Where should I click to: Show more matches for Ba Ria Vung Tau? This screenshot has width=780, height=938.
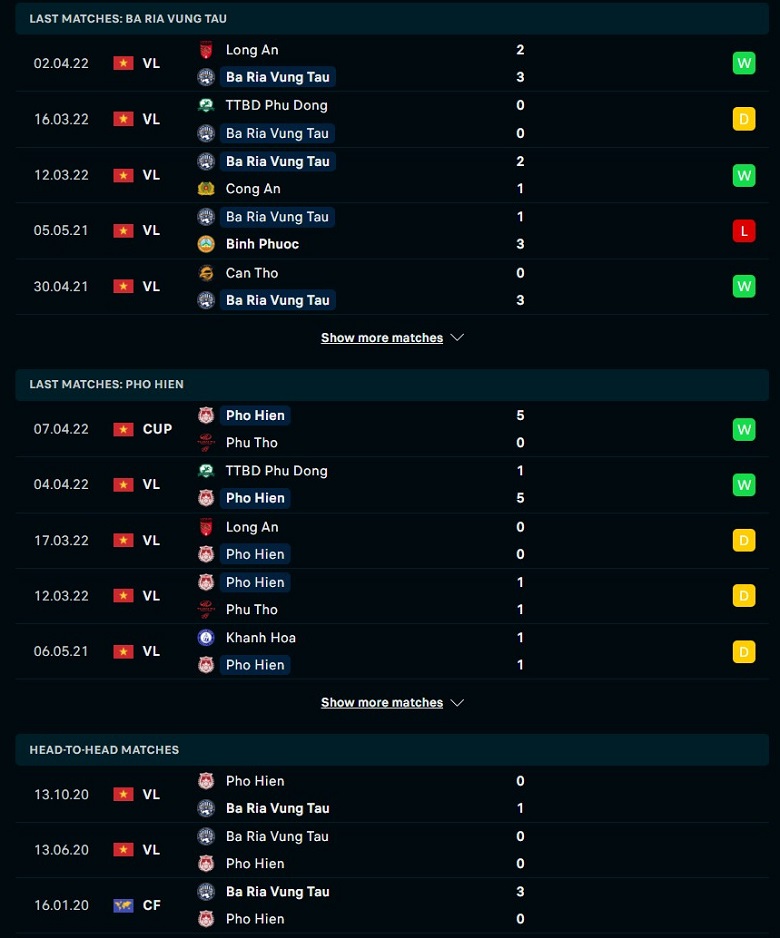382,337
